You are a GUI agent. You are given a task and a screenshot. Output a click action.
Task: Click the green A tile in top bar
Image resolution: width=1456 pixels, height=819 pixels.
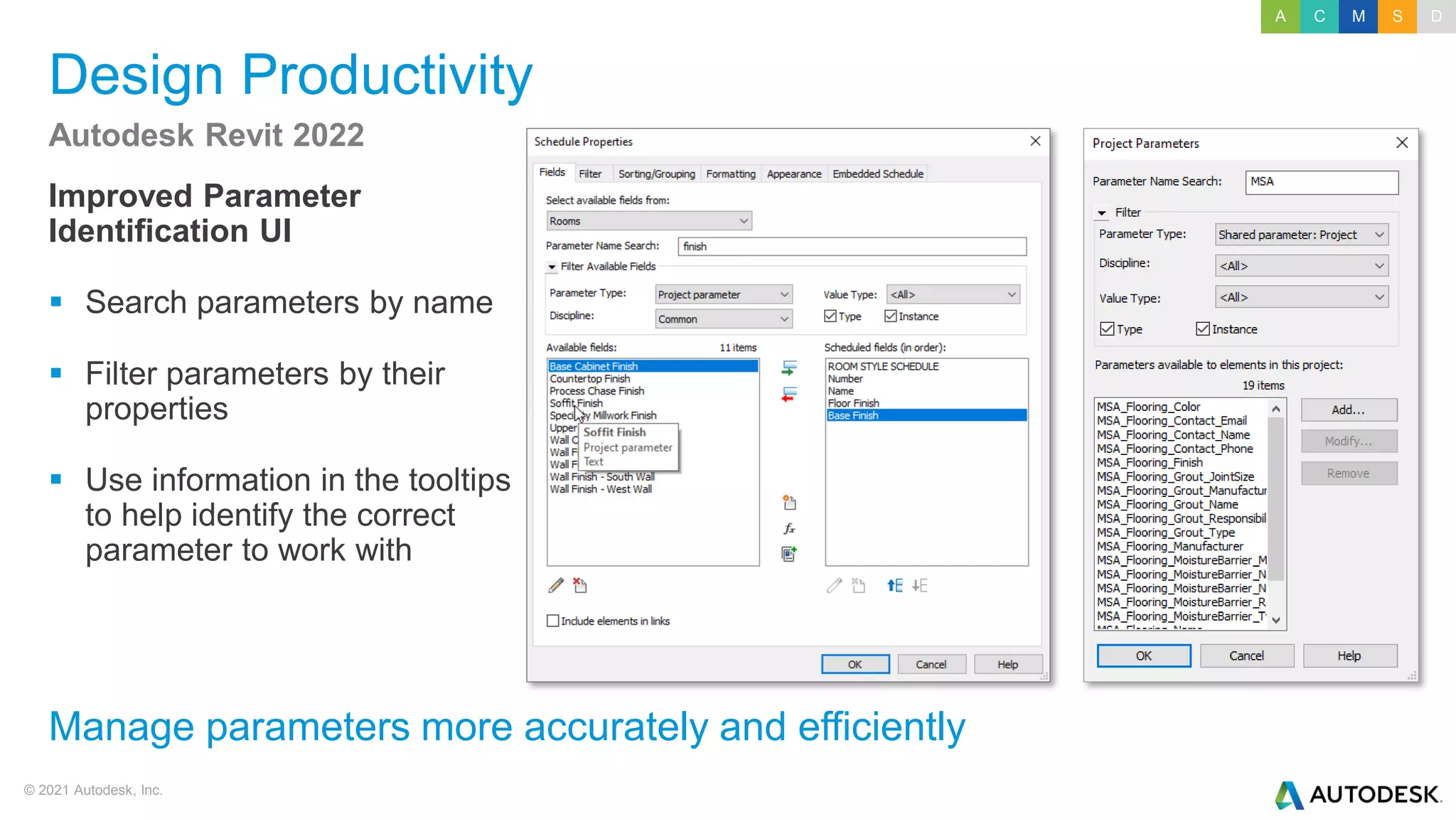[x=1280, y=16]
